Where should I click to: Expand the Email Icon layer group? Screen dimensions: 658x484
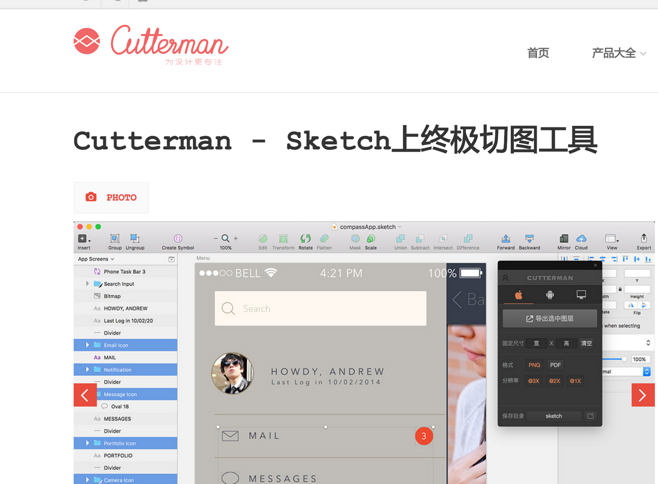point(87,345)
